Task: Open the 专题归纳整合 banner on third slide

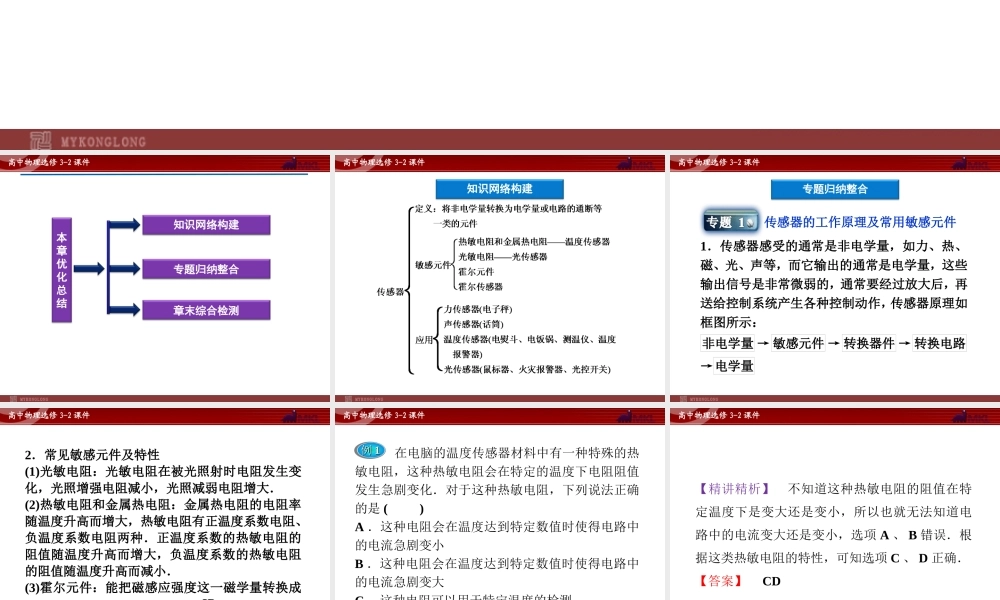Action: 834,188
